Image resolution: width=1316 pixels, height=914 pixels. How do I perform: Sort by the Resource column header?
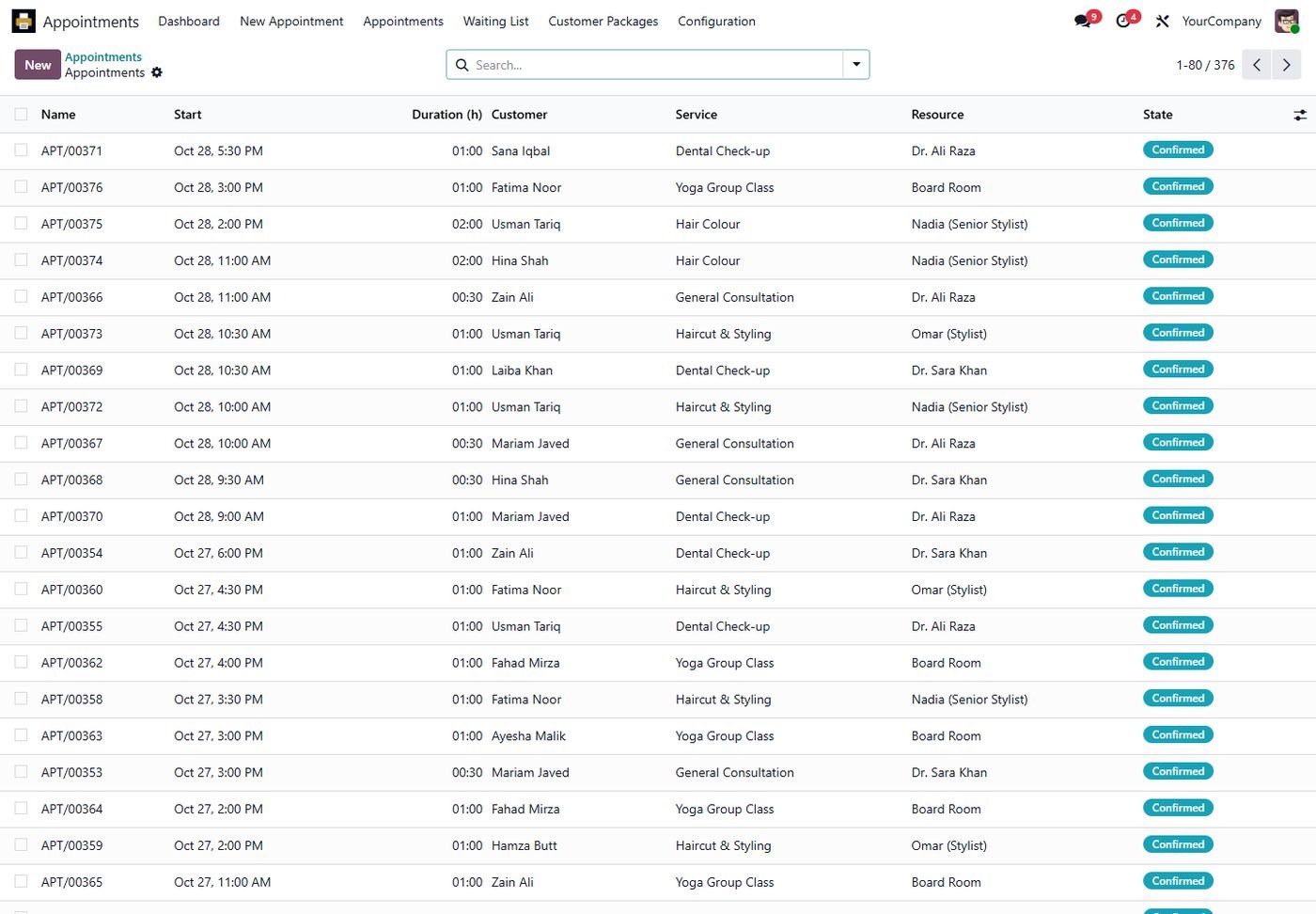coord(937,115)
